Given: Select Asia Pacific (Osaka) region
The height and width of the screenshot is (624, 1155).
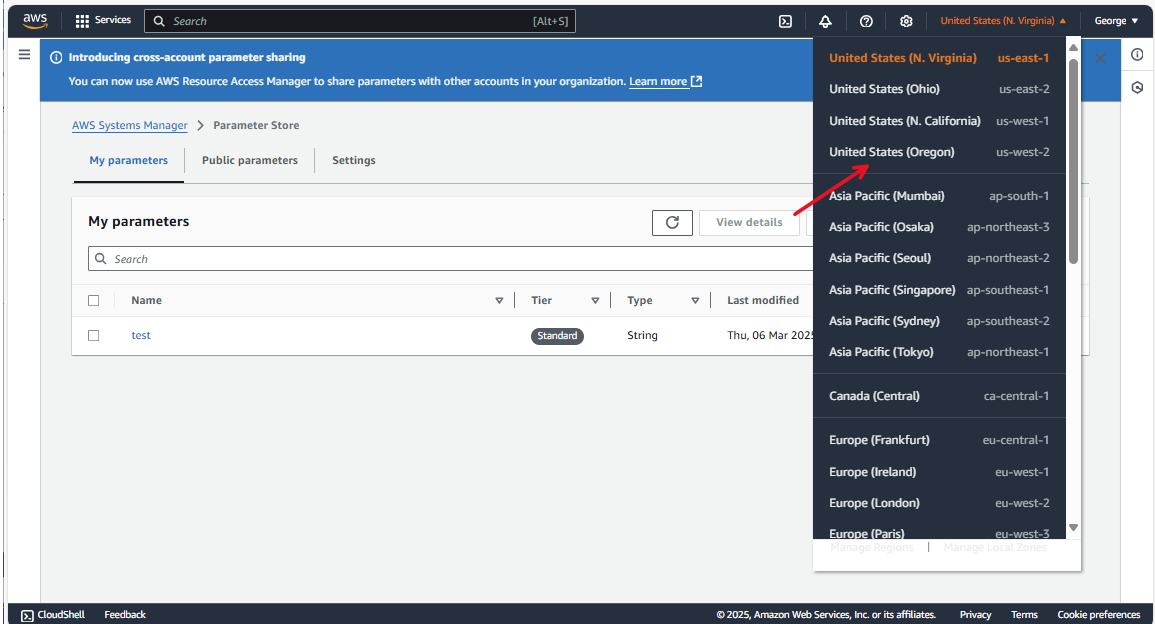Looking at the screenshot, I should pos(939,227).
